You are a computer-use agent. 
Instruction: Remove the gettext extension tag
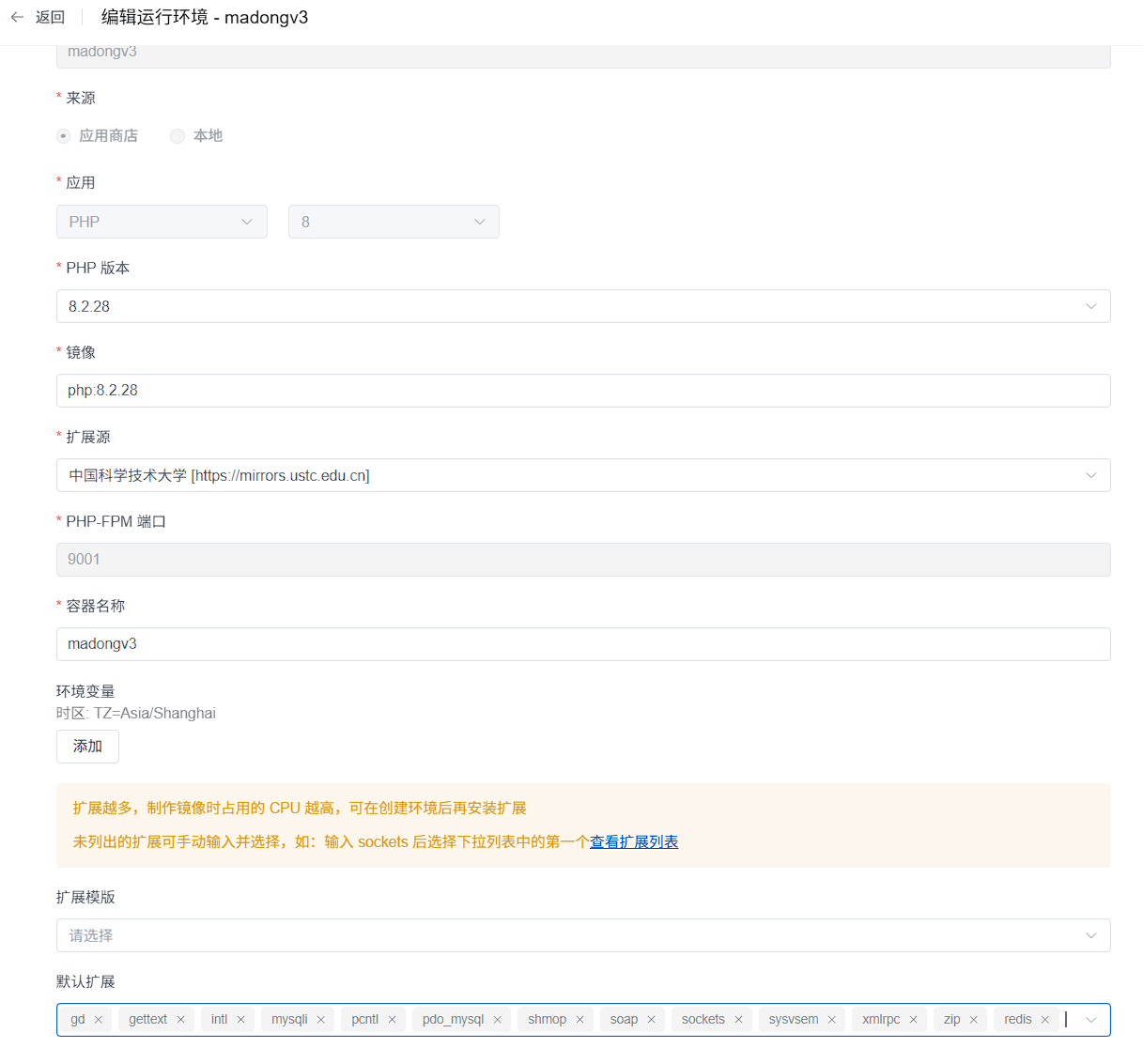coord(180,1020)
